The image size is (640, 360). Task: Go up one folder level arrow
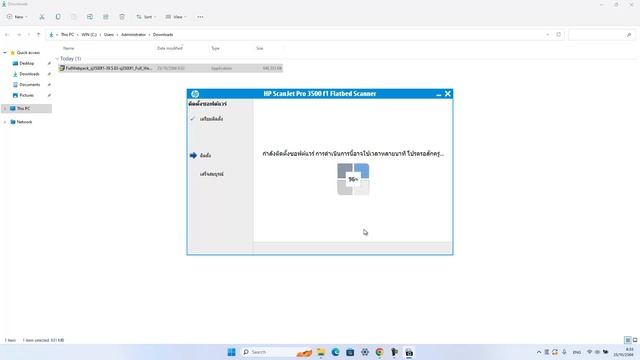pos(38,35)
